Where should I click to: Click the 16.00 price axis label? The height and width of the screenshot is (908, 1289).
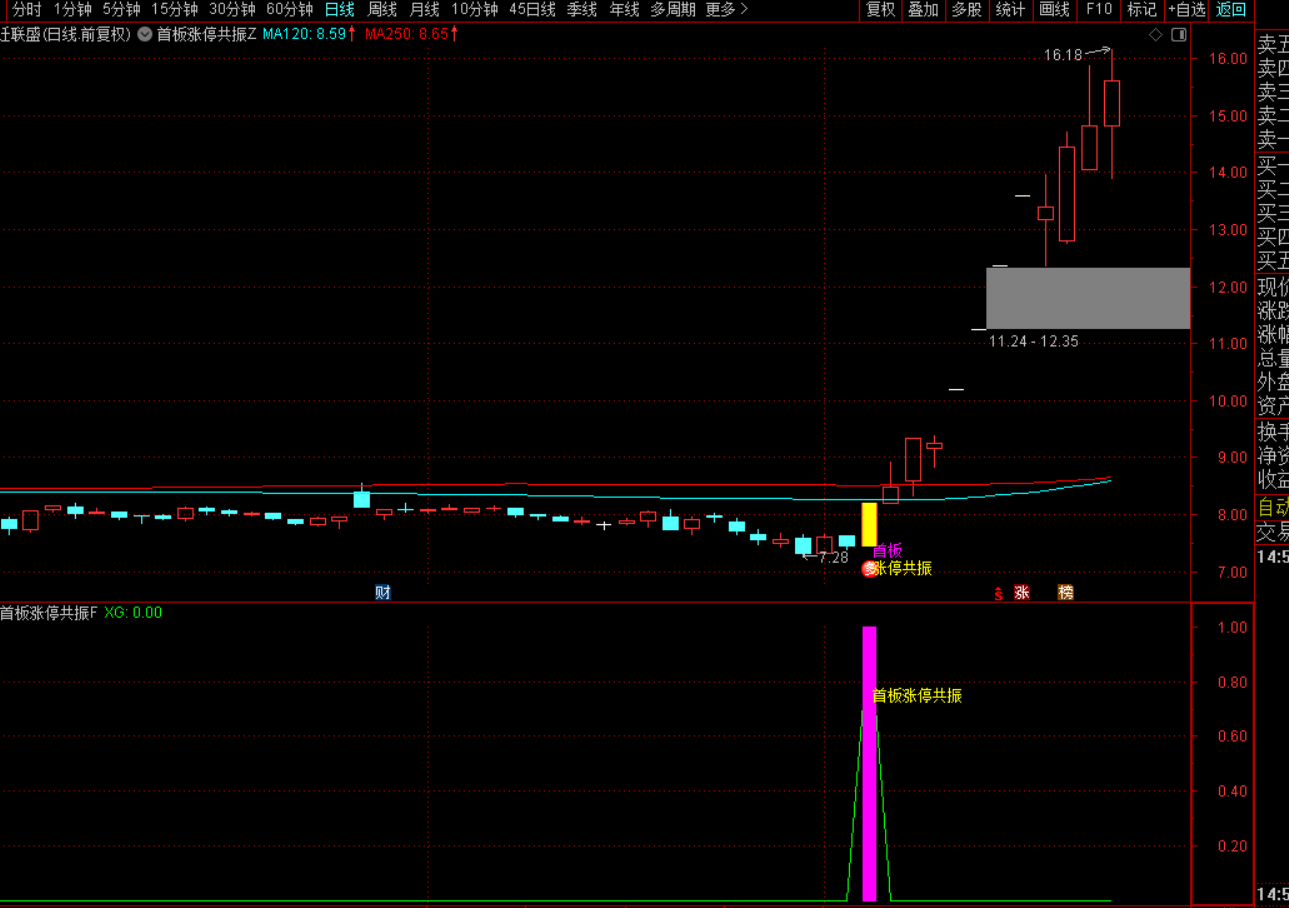click(x=1228, y=59)
